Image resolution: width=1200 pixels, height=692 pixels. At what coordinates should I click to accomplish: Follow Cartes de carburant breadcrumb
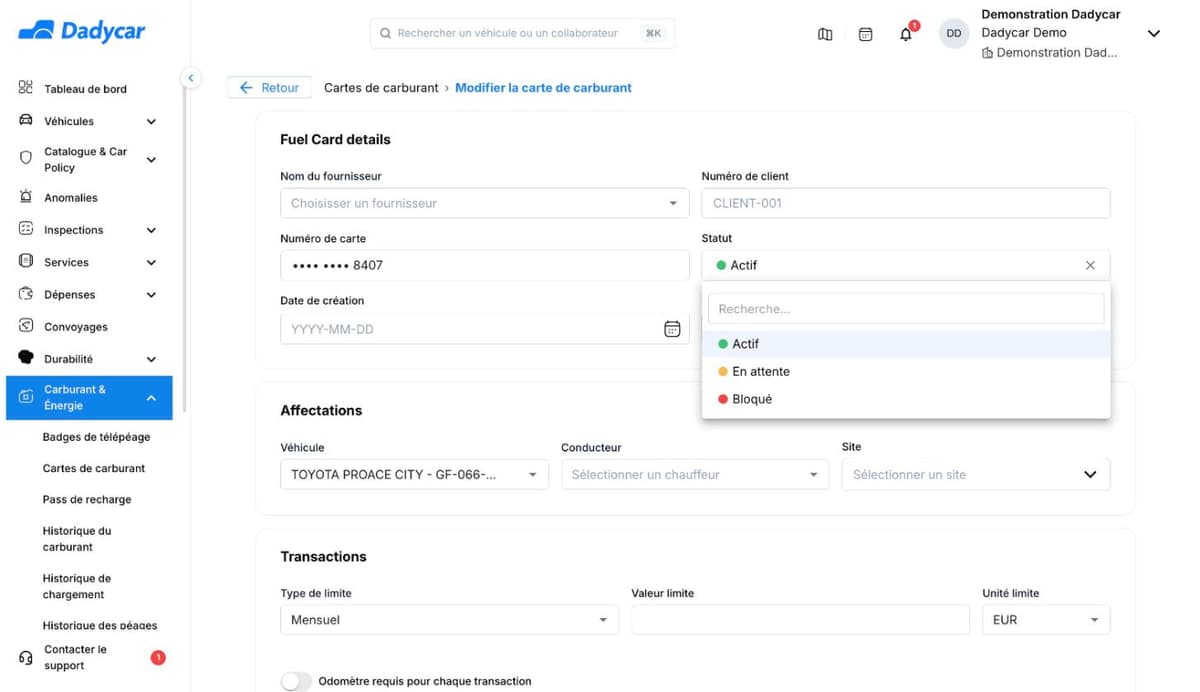(x=381, y=88)
